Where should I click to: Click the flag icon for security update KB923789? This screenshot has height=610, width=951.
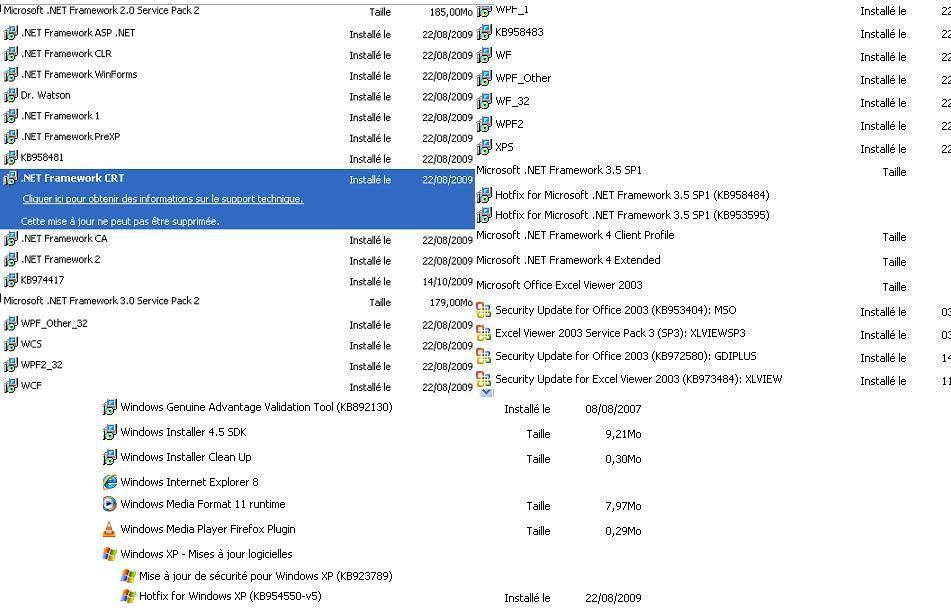[x=128, y=576]
